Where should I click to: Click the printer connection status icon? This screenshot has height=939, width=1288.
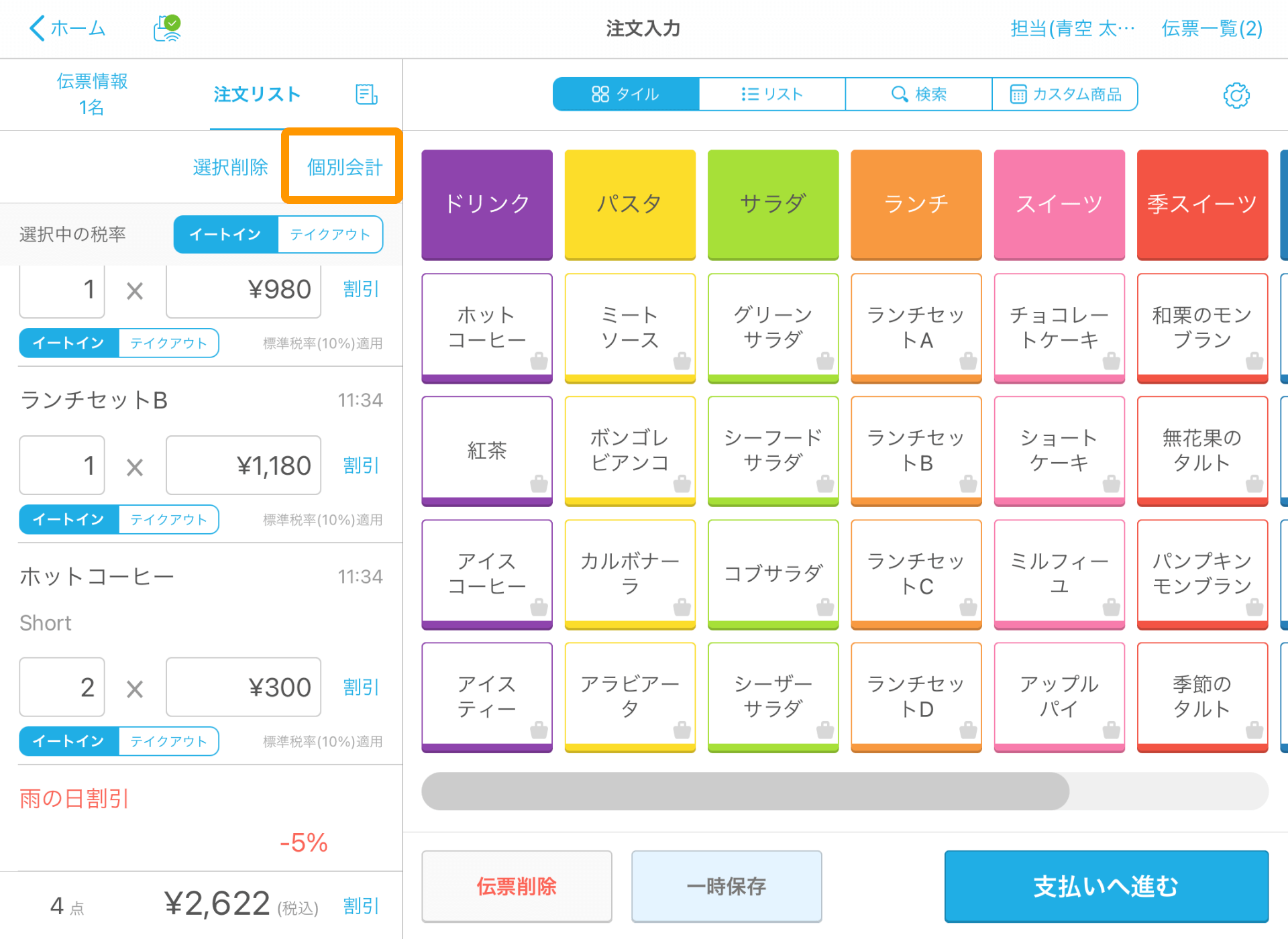[x=167, y=28]
